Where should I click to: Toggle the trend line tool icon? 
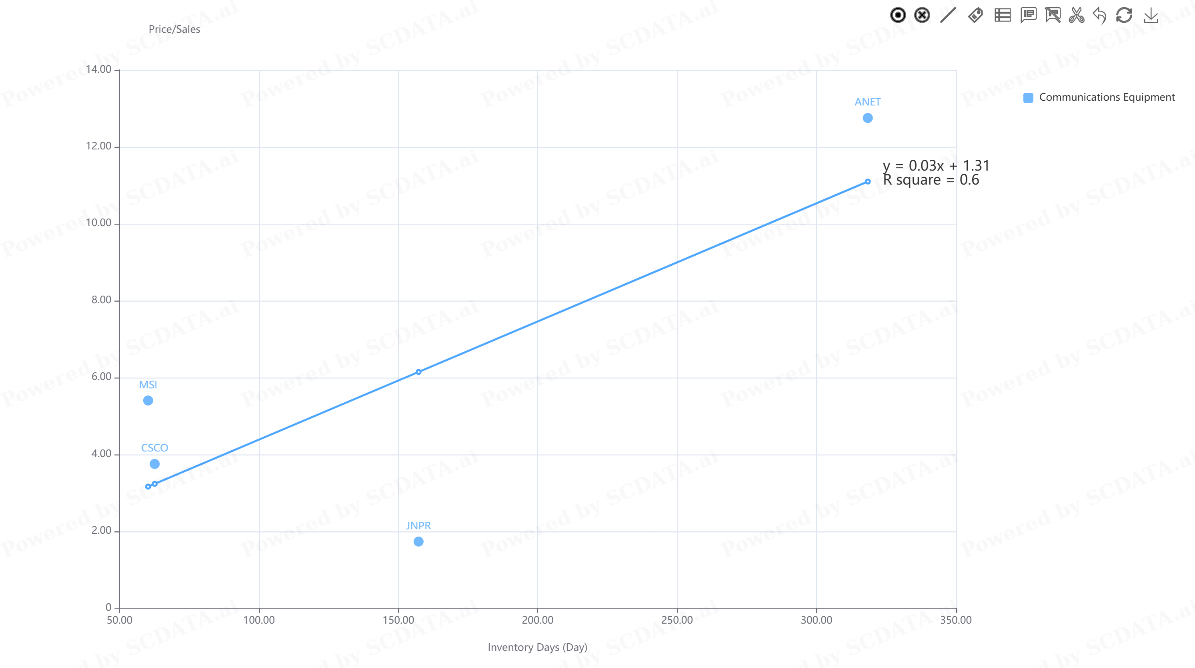pos(948,15)
